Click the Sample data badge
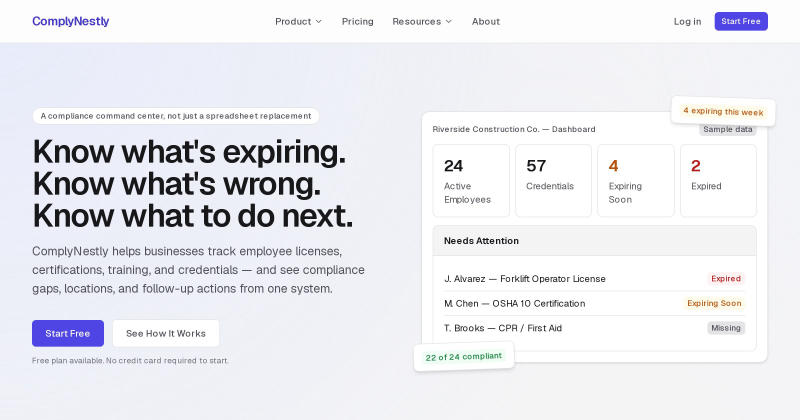 click(x=728, y=130)
